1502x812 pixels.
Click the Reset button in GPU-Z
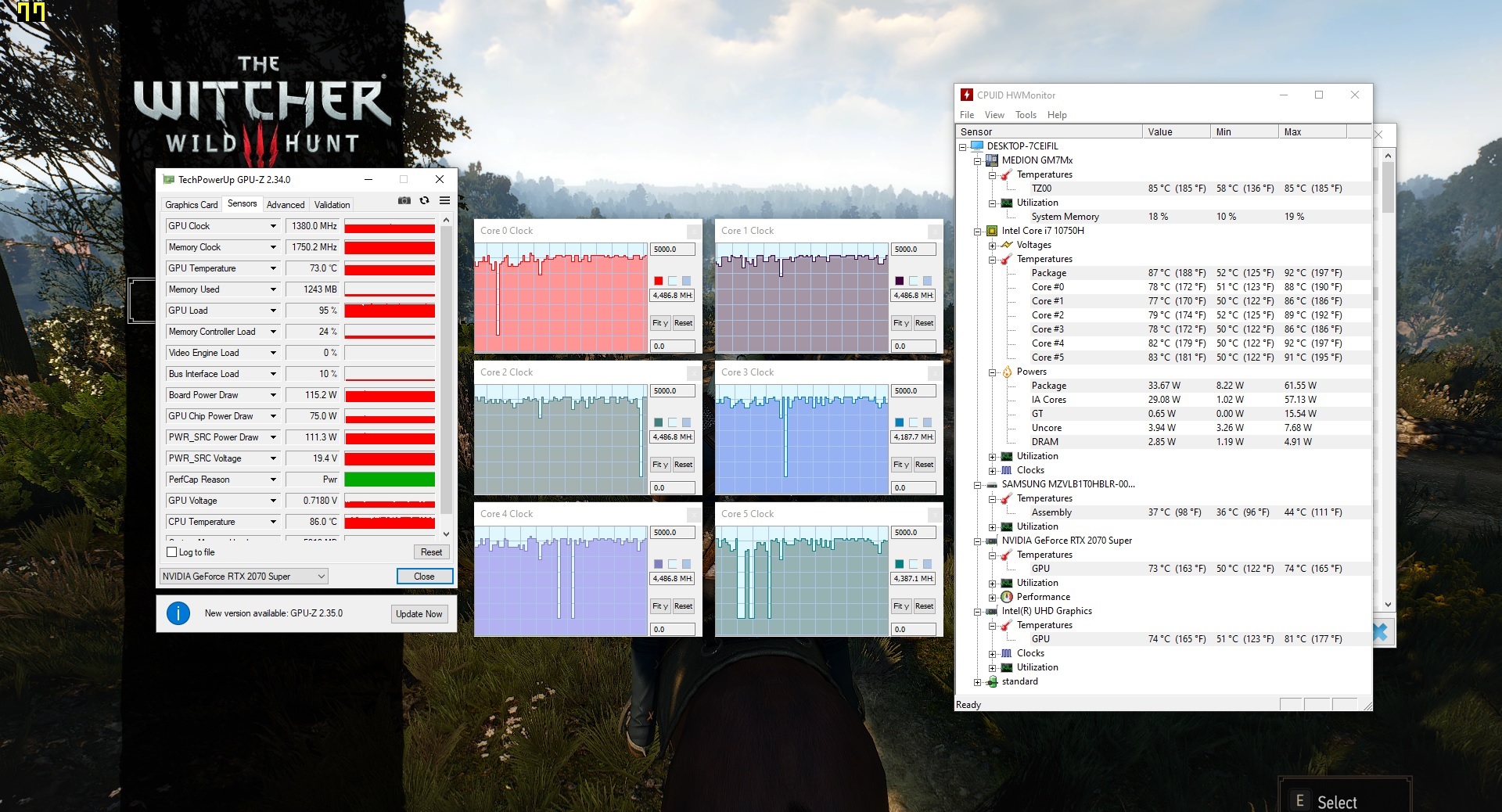tap(431, 552)
